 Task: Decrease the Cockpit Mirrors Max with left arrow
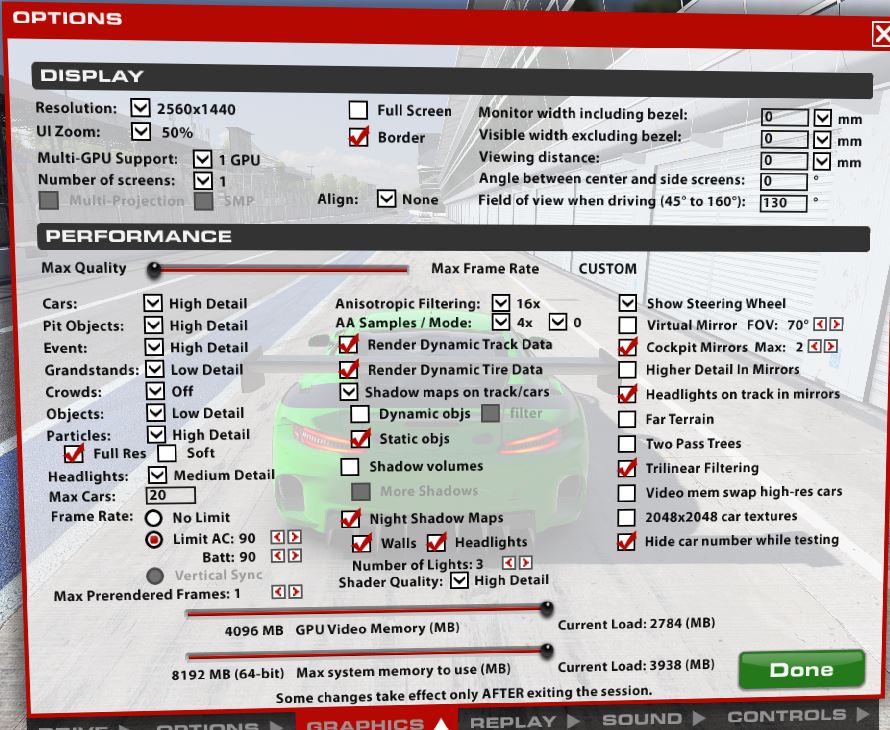[x=815, y=347]
